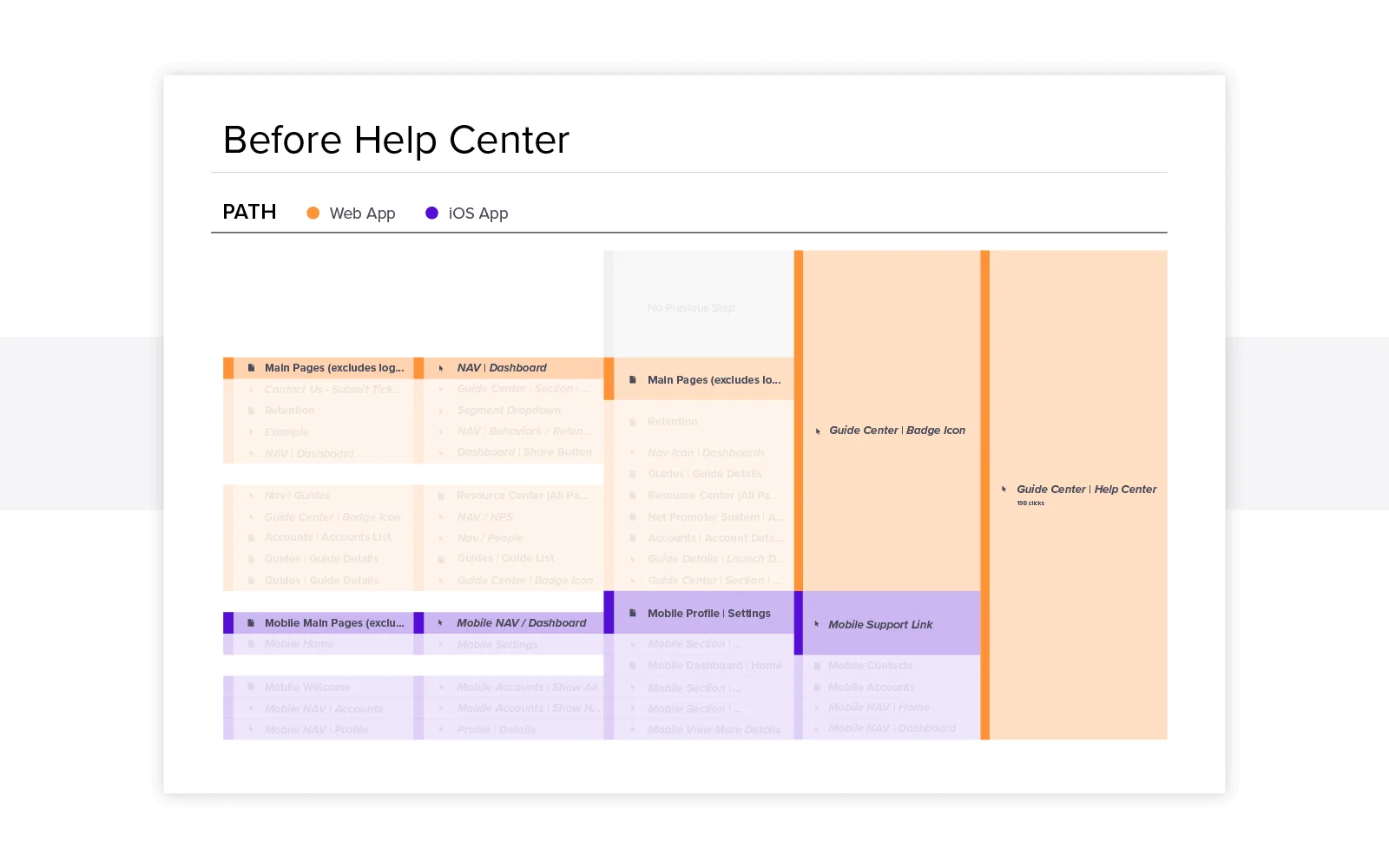Click the No Previous Step block

point(691,308)
